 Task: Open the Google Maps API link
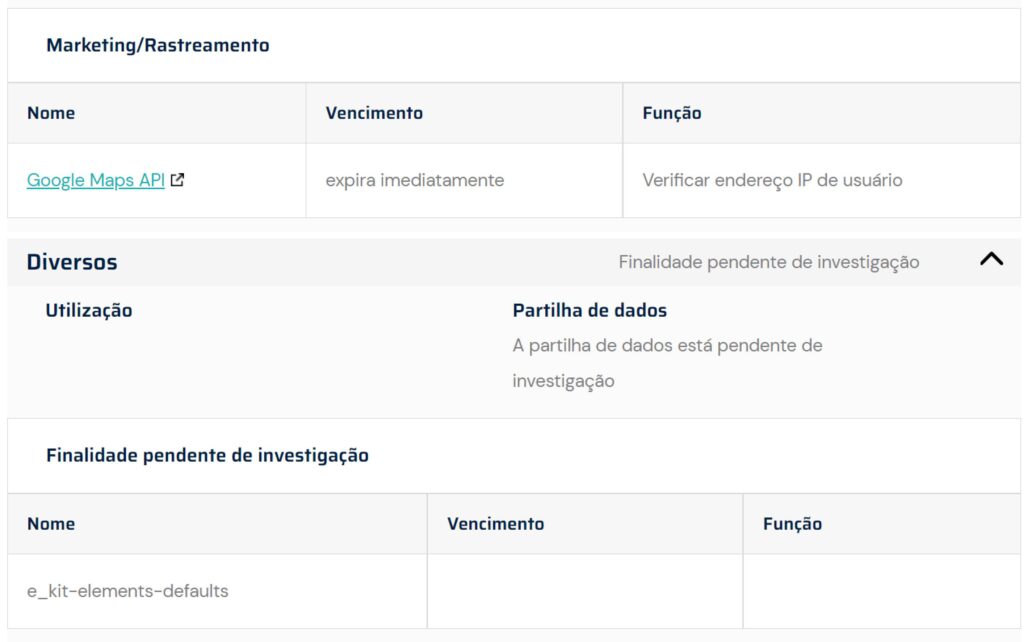click(x=95, y=181)
